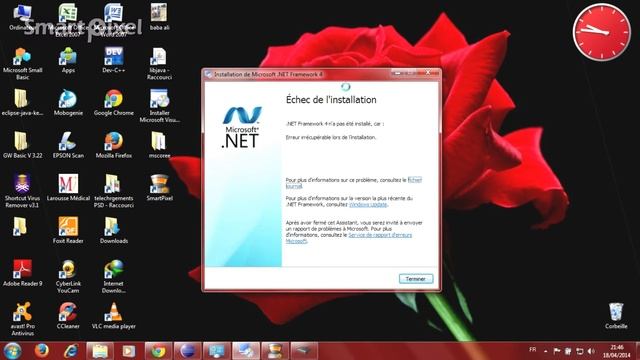Launch avast! Pro Antivirus icon
The height and width of the screenshot is (360, 640).
pos(22,319)
